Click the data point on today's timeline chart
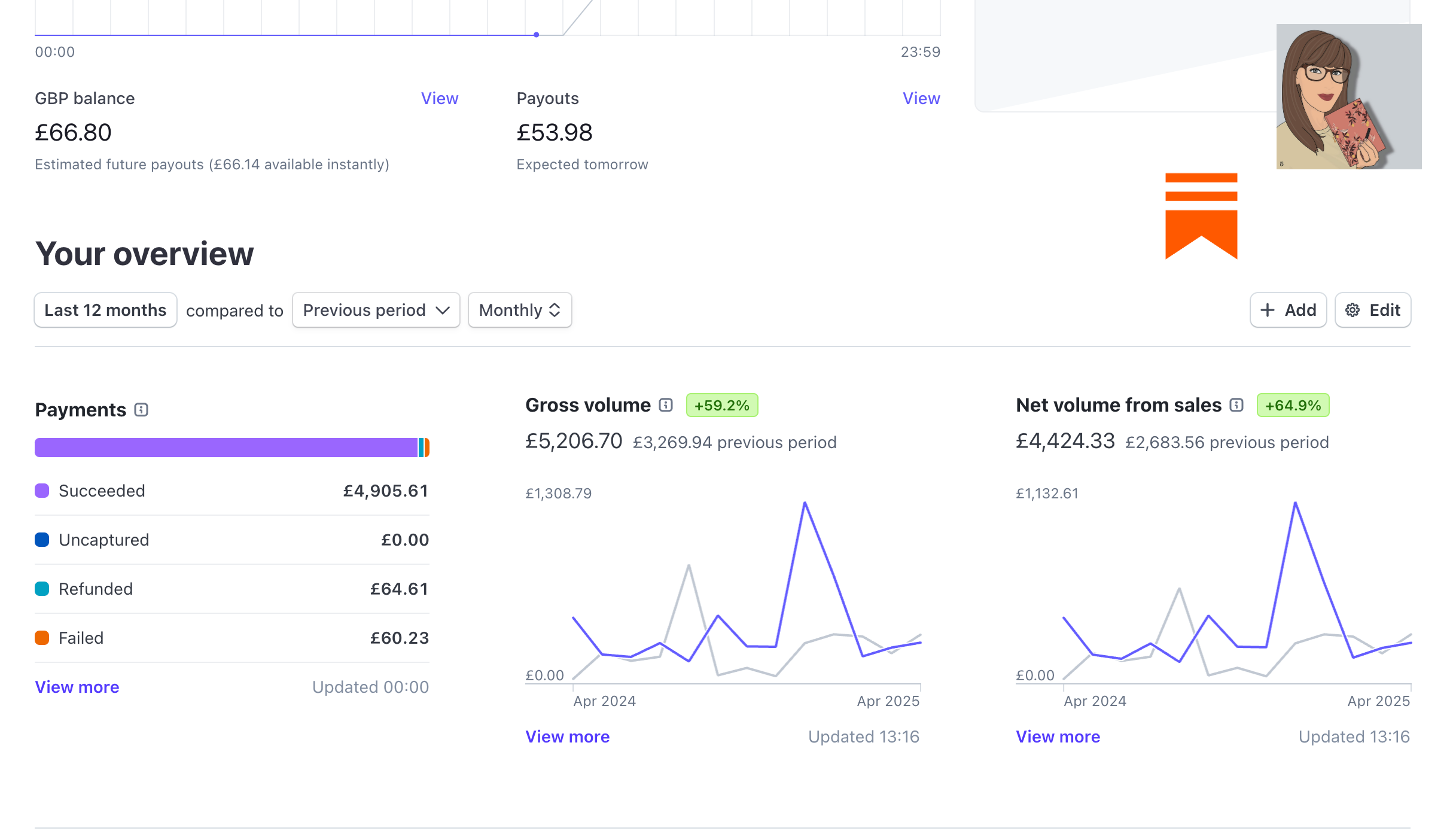The image size is (1456, 840). click(x=537, y=35)
